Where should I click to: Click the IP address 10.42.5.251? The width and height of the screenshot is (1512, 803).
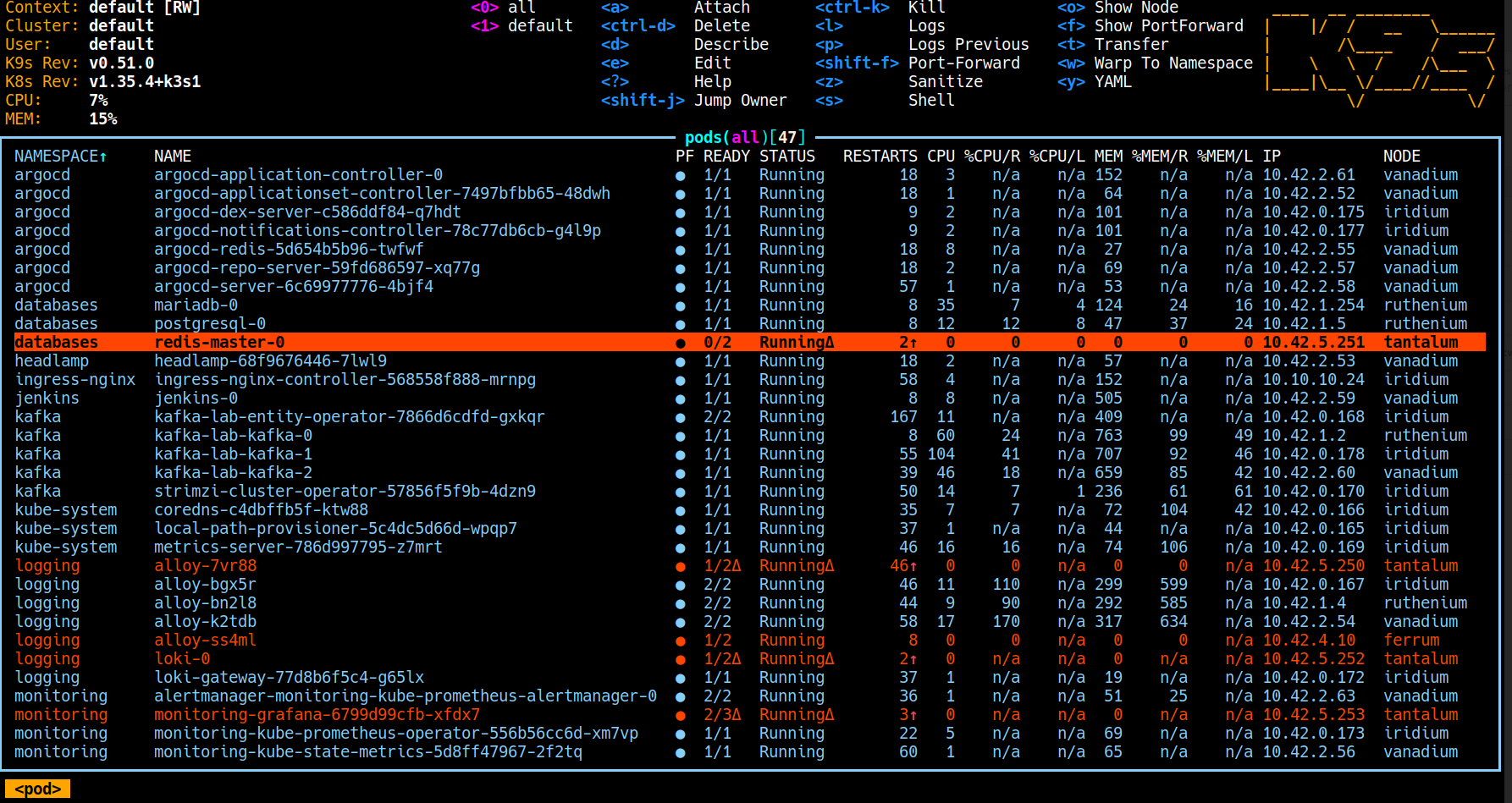coord(1313,343)
